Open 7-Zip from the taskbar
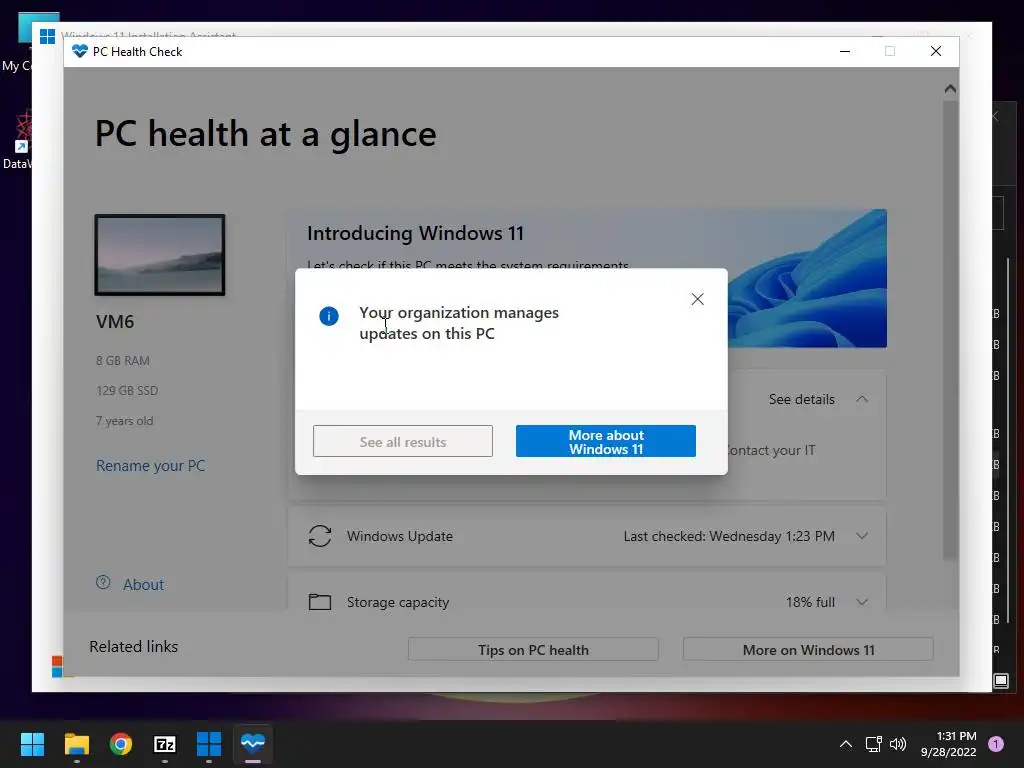 (x=165, y=744)
